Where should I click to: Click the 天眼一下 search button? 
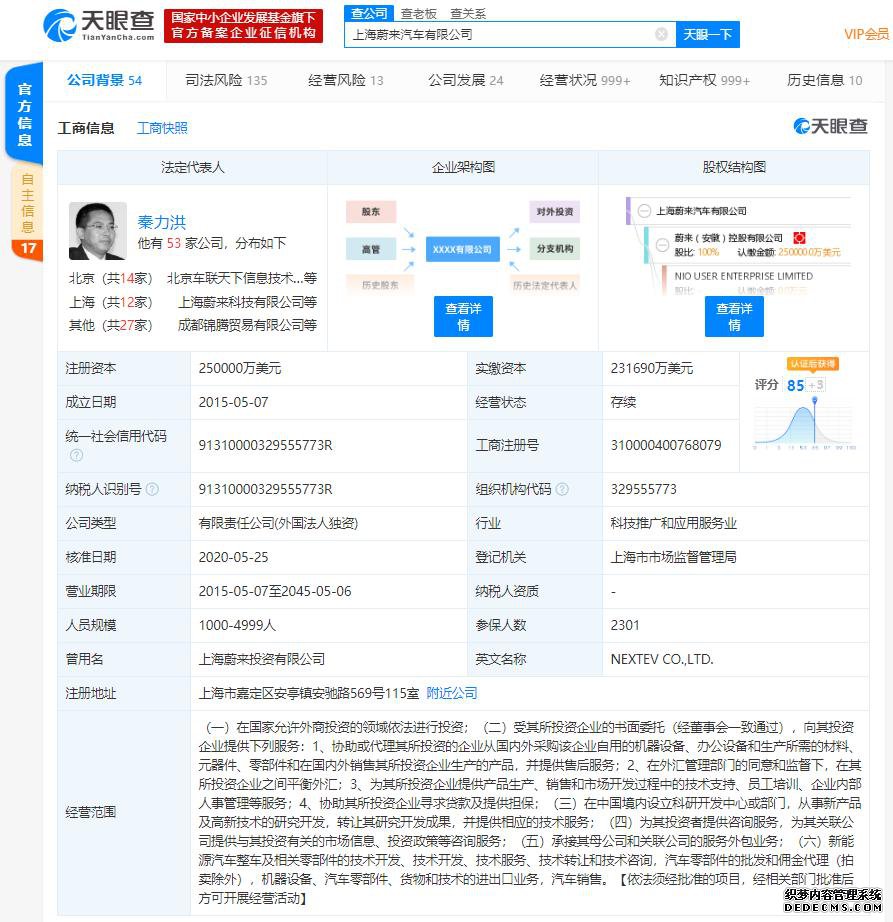(x=707, y=35)
